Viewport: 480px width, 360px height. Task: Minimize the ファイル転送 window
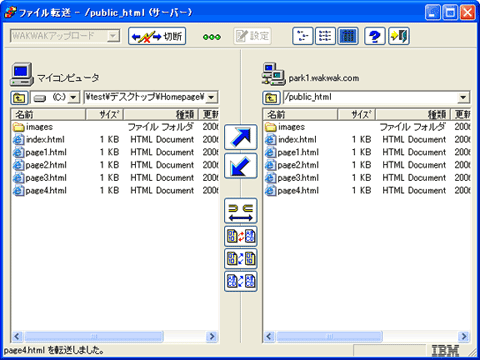(x=433, y=13)
